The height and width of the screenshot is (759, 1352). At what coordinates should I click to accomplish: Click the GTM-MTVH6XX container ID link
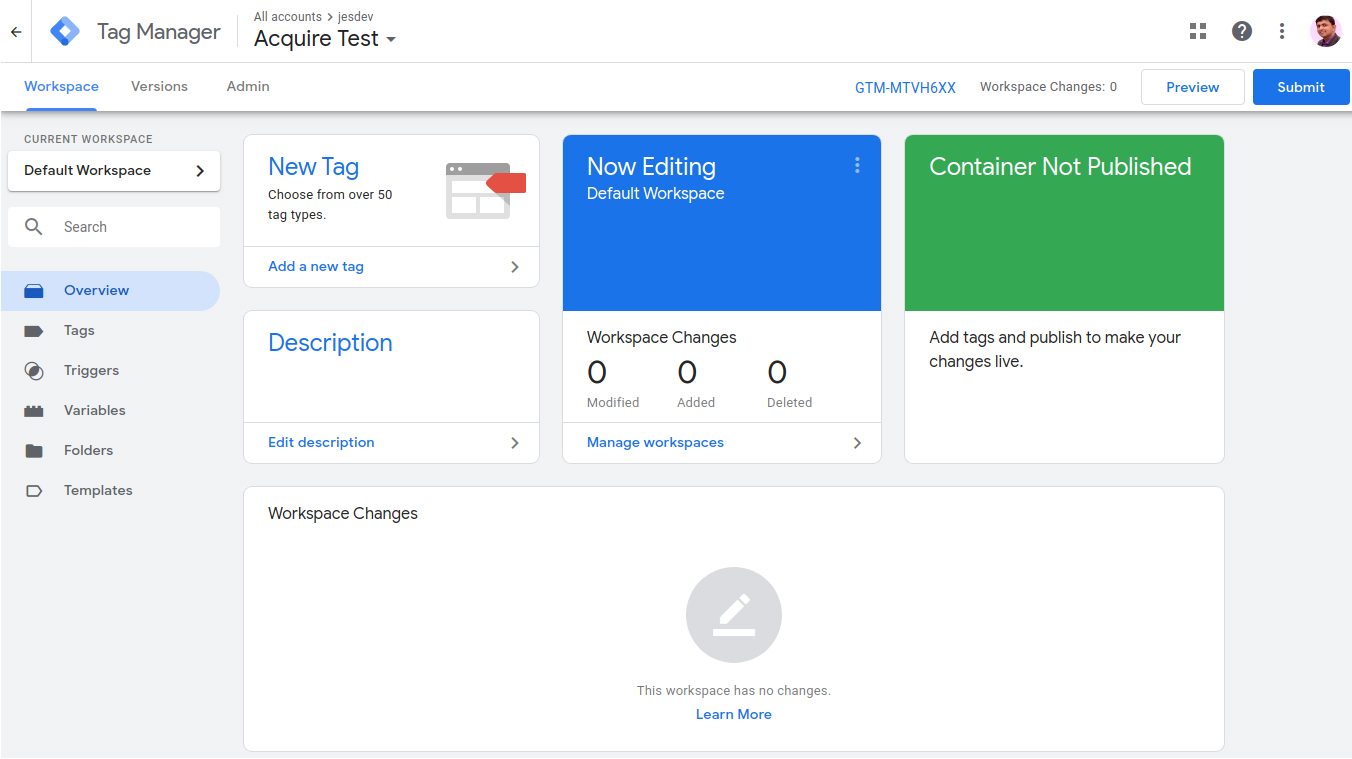coord(905,88)
